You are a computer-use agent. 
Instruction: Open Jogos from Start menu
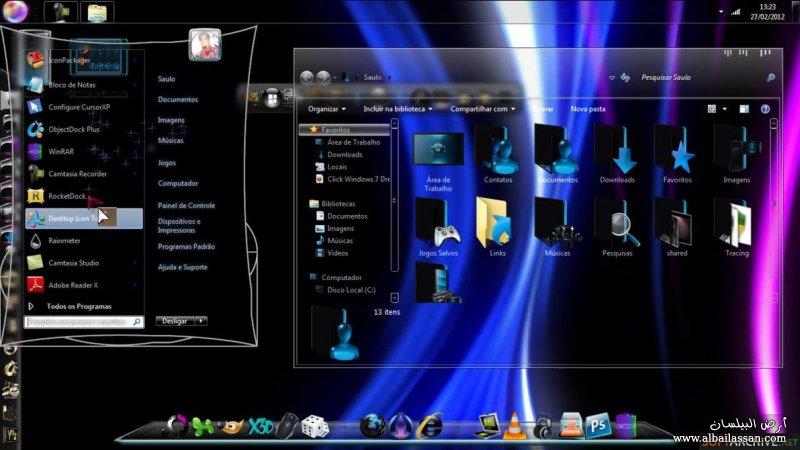[x=166, y=163]
